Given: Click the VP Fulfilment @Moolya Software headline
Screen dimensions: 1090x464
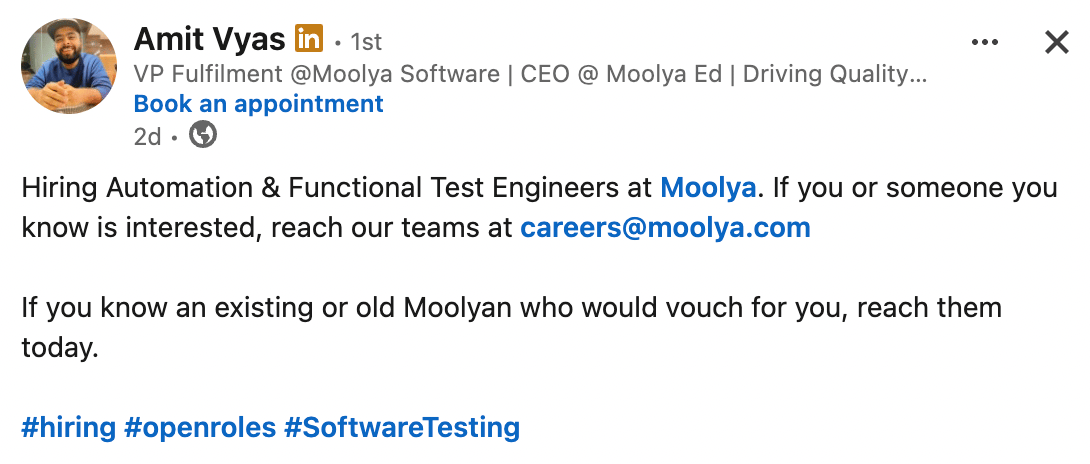Looking at the screenshot, I should [x=316, y=74].
